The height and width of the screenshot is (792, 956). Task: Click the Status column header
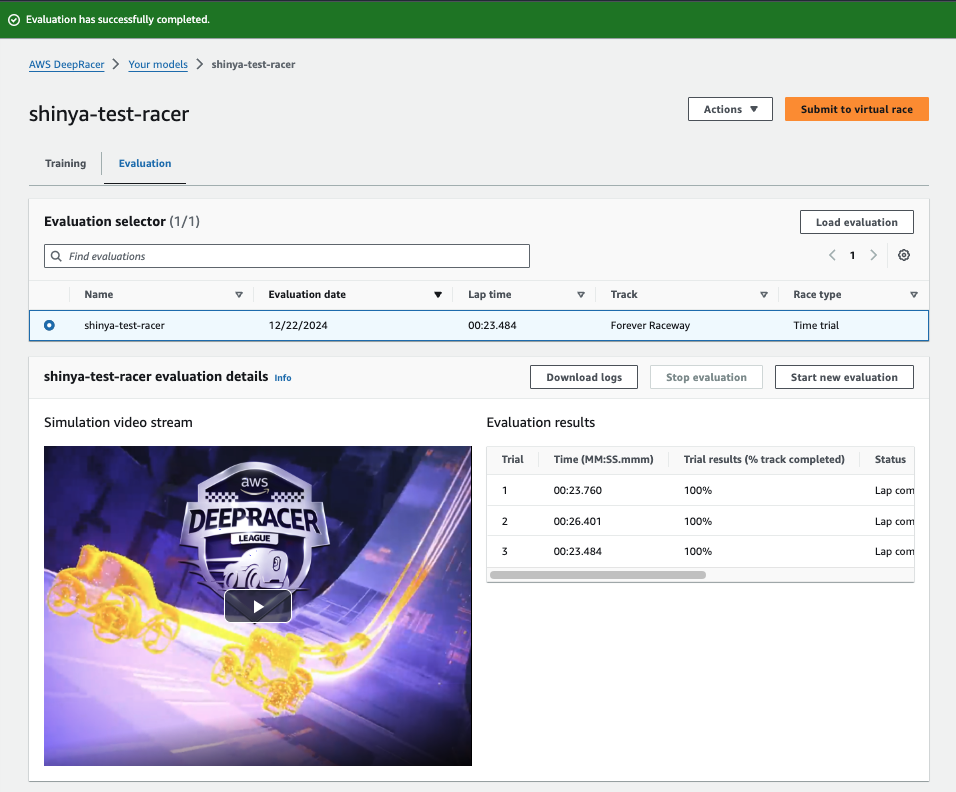pos(890,459)
